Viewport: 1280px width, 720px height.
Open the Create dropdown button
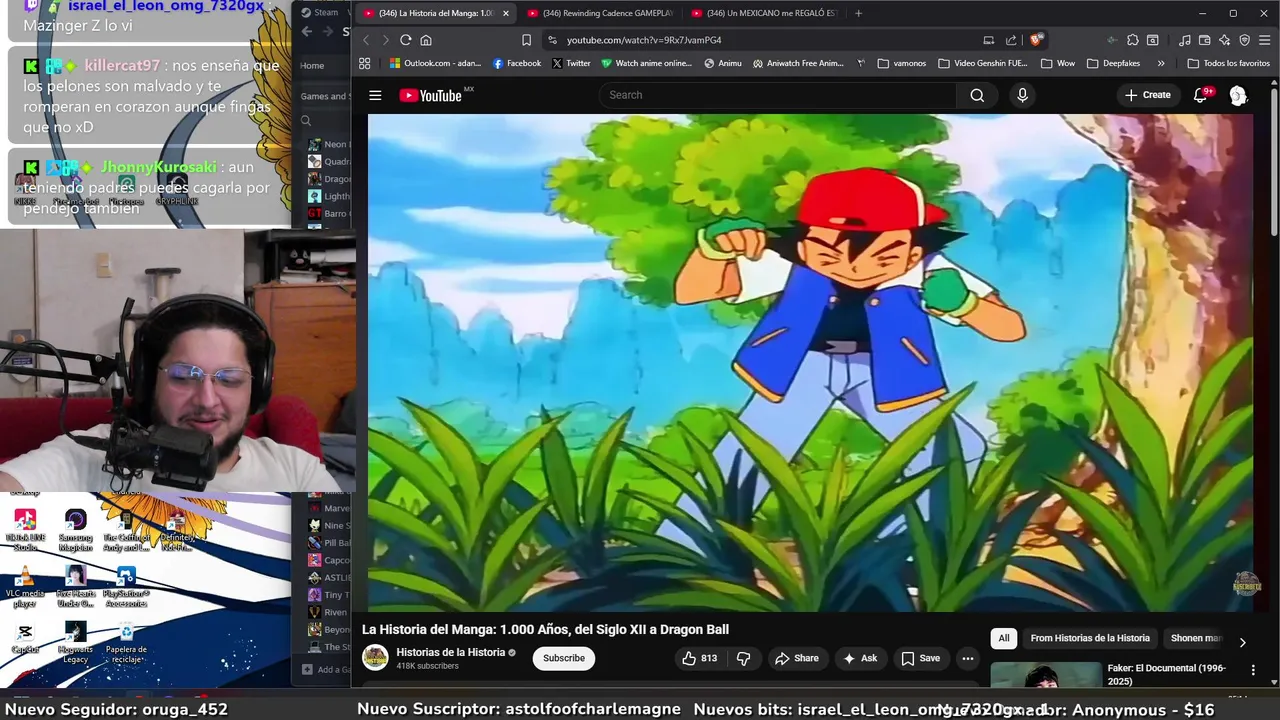point(1147,95)
